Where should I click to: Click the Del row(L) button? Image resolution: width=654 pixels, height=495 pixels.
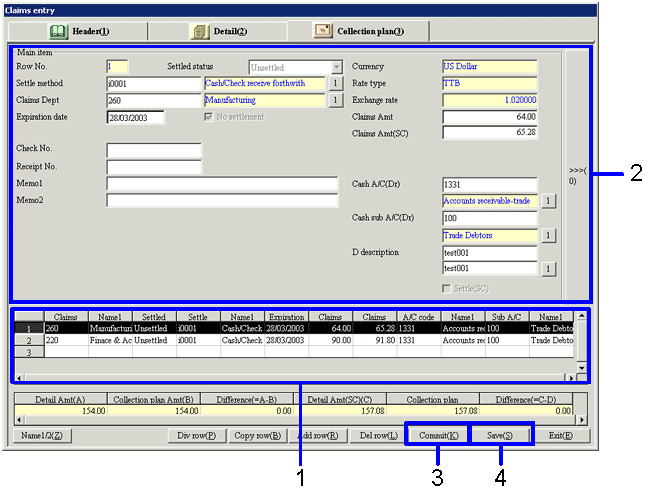coord(379,436)
